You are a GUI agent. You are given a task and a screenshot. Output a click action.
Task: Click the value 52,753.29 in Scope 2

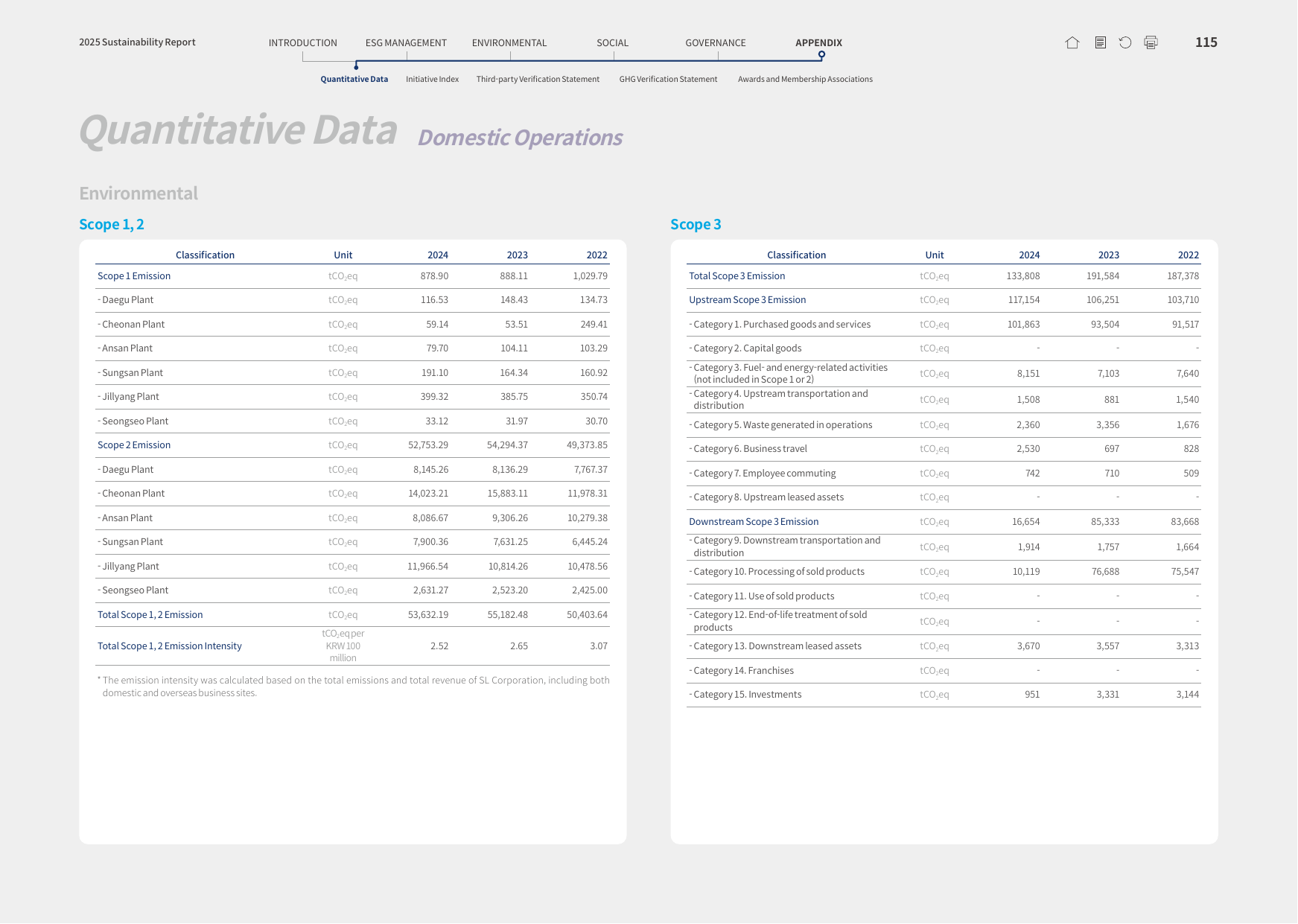click(428, 445)
